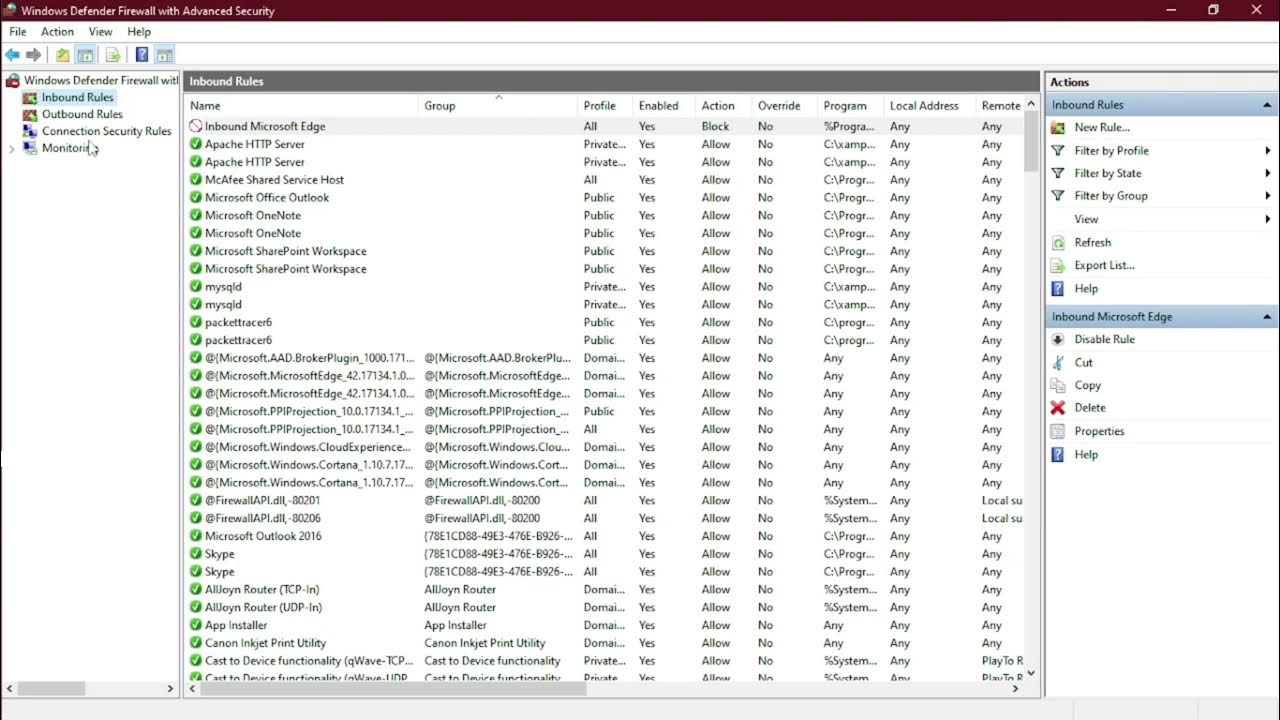Open the Filter by Group submenu arrow
1280x720 pixels.
coord(1267,196)
